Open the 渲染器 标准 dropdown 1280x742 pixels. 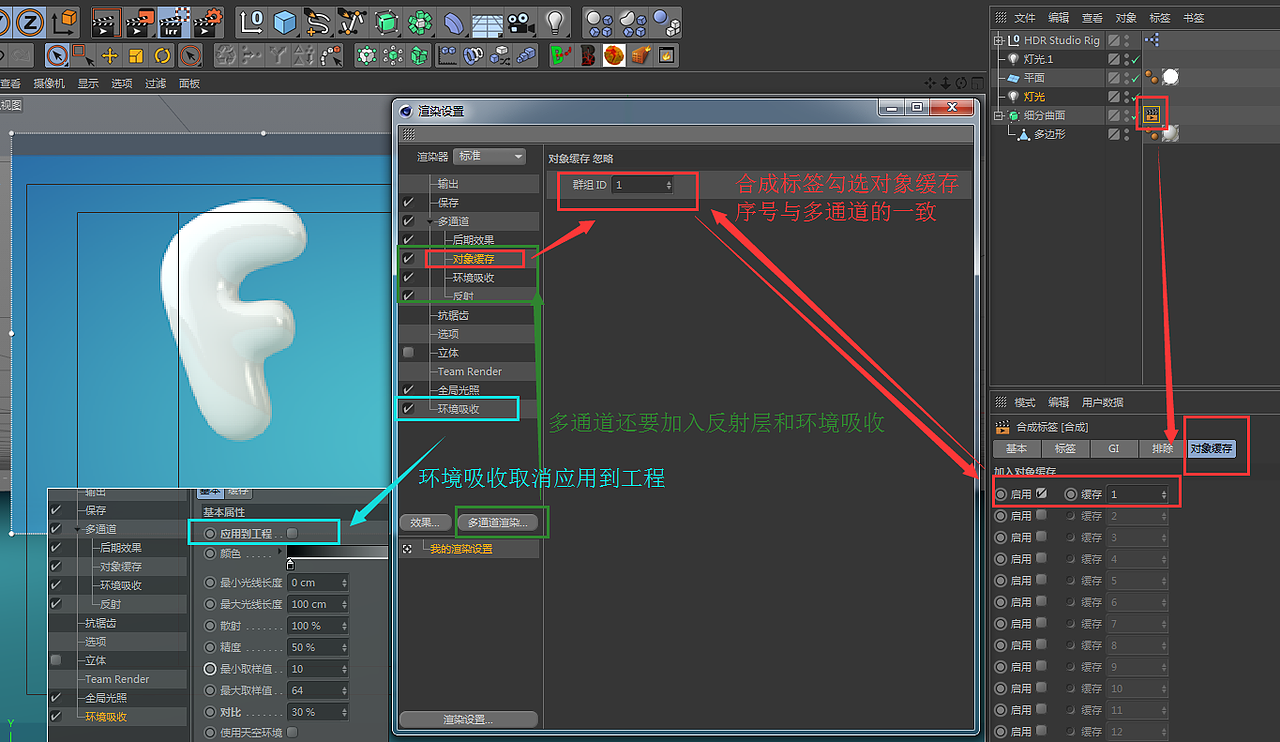tap(489, 156)
